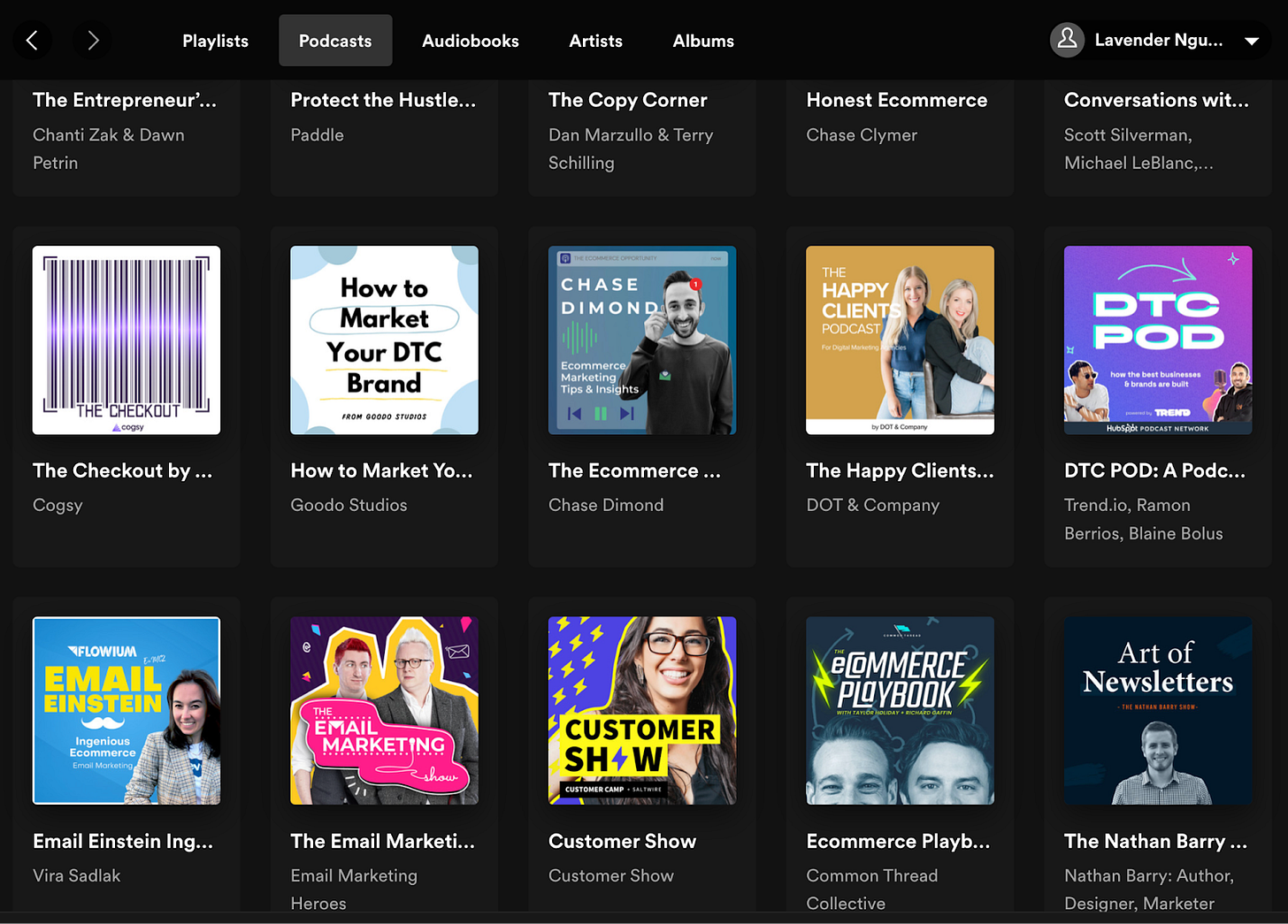Click the title The Ecommerce ...
1288x924 pixels.
pyautogui.click(x=634, y=470)
